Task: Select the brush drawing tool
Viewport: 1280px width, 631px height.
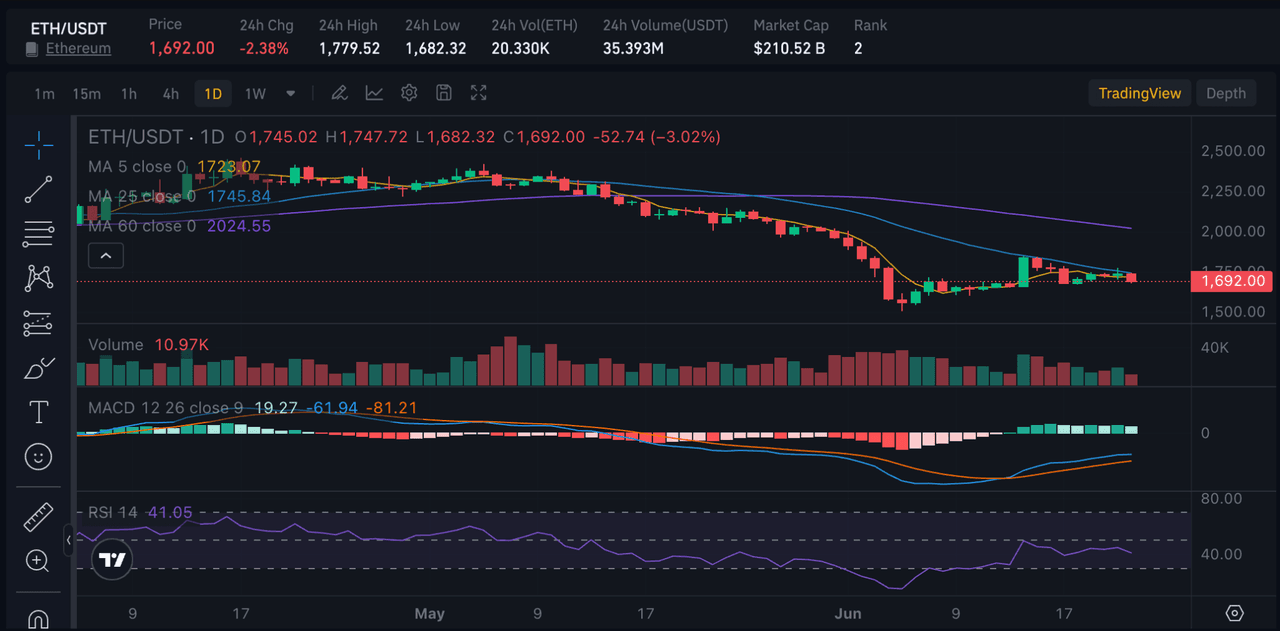Action: click(38, 368)
